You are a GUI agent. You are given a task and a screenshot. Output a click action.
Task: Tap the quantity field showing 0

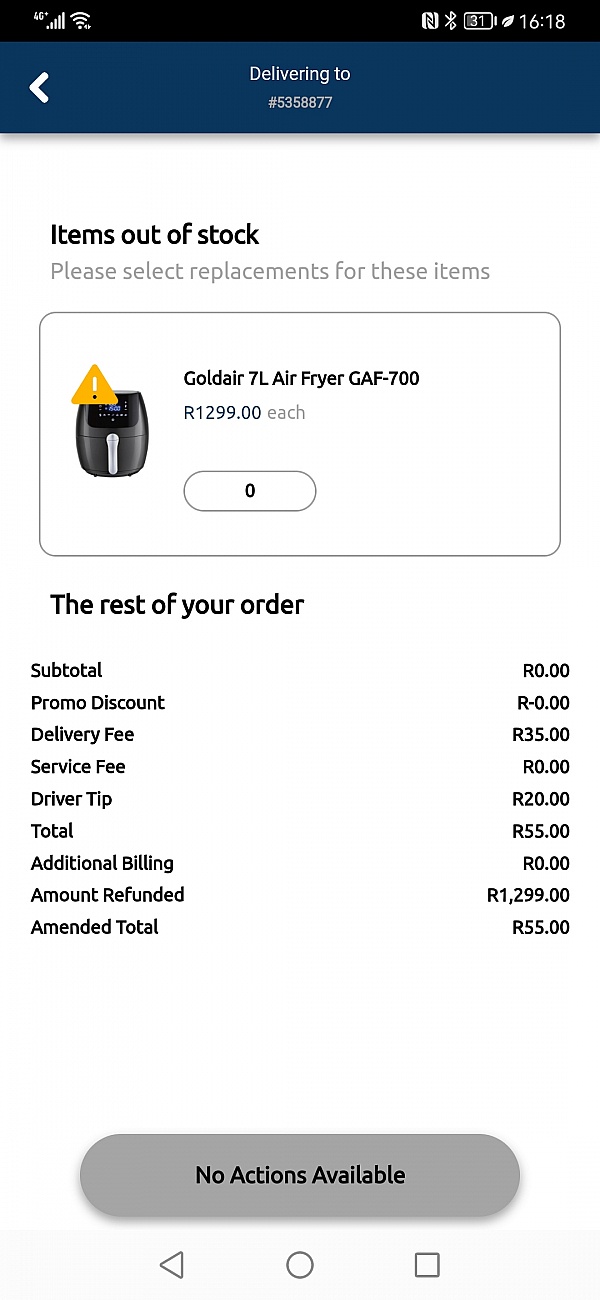[x=249, y=491]
